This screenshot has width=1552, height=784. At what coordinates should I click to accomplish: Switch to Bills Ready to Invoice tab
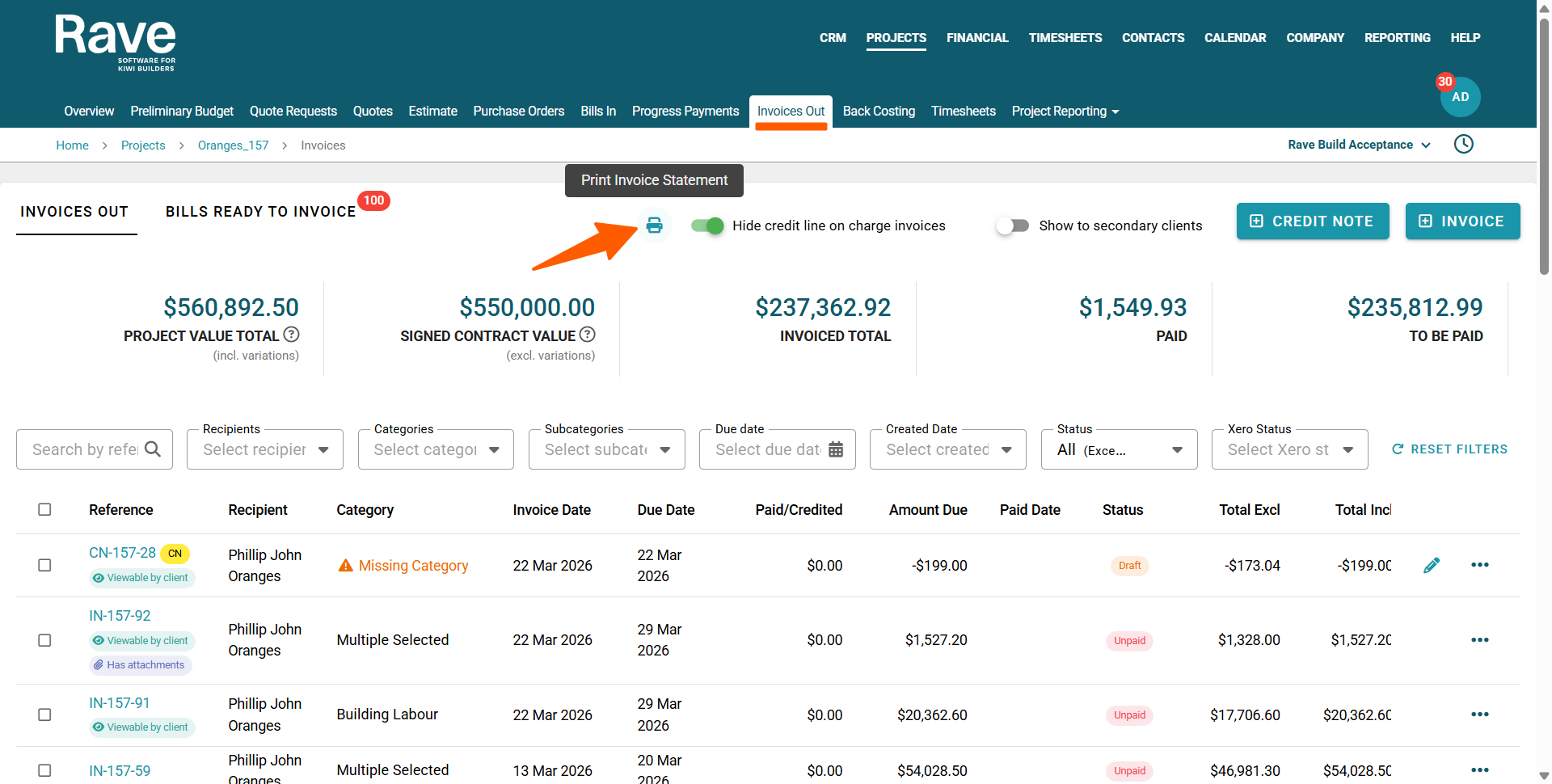click(260, 212)
